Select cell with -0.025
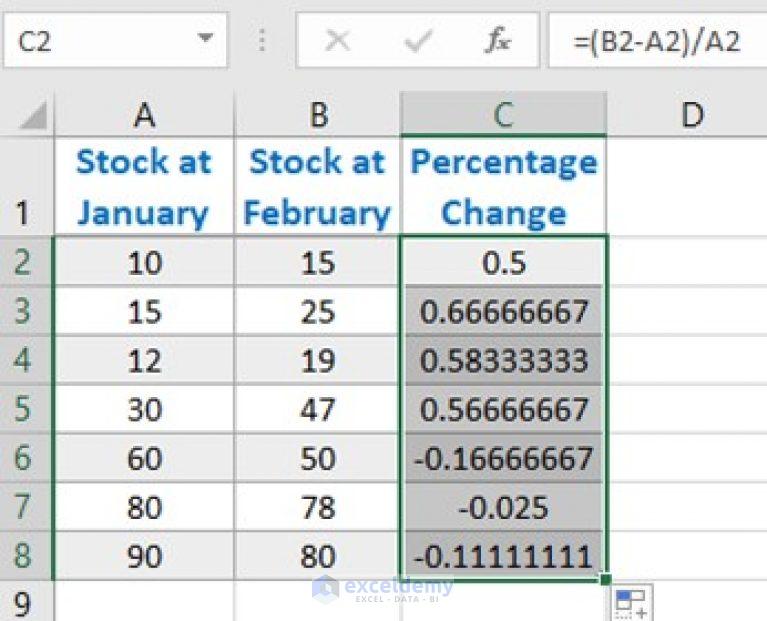767x621 pixels. (503, 507)
